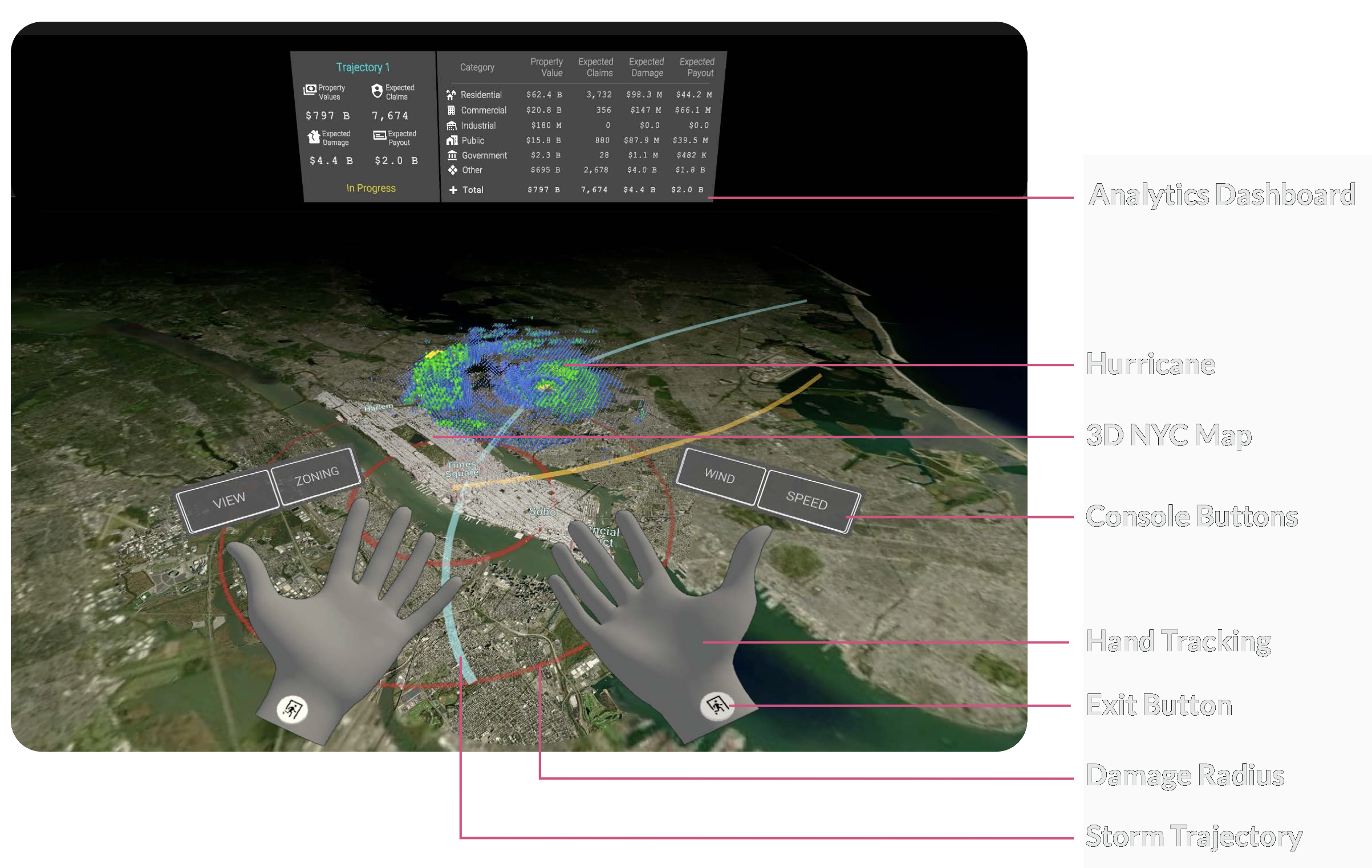
Task: Select the Trajectory 1 panel title
Action: pos(363,67)
